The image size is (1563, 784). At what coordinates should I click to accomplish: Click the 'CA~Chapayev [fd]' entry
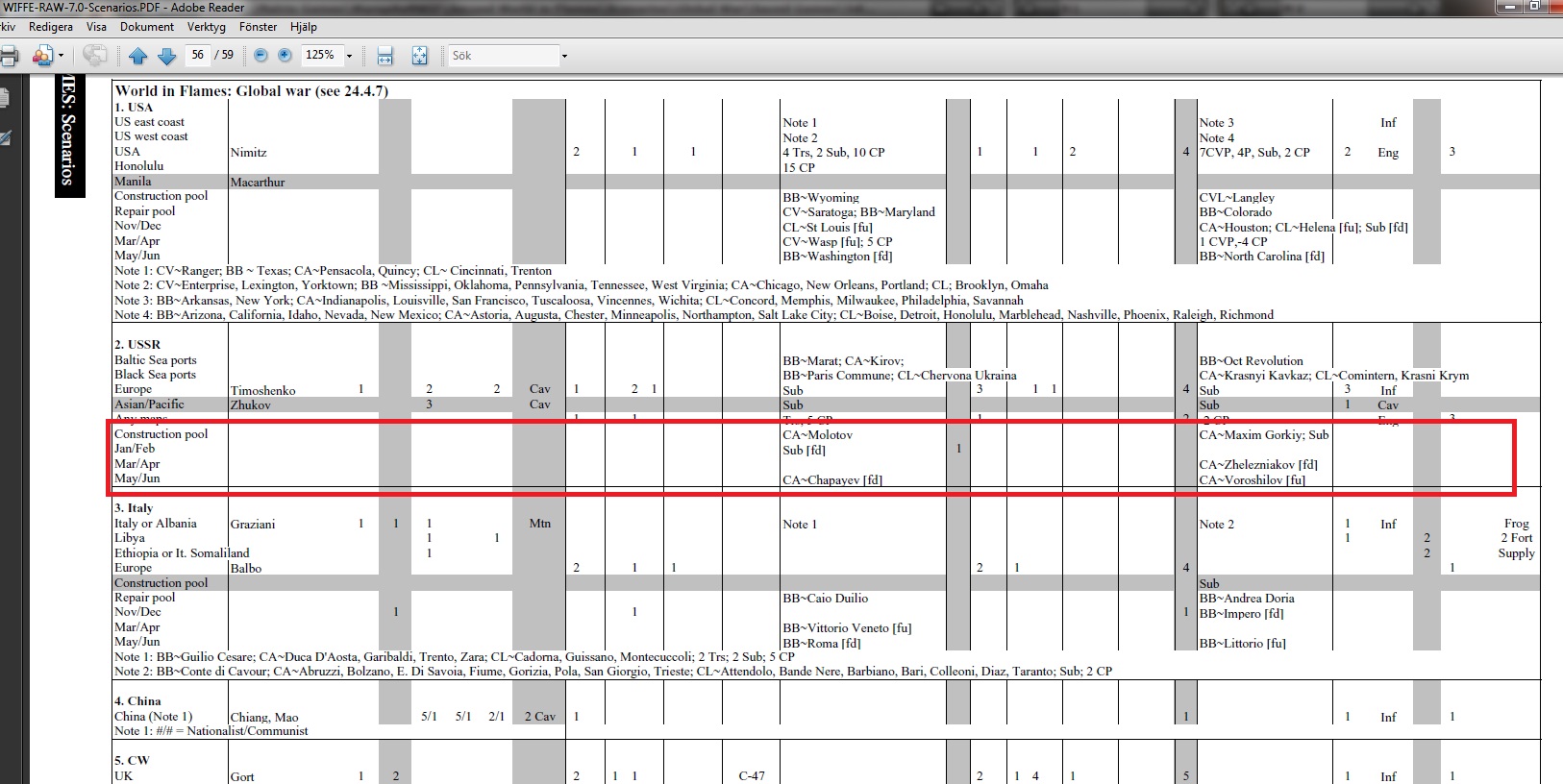click(832, 479)
